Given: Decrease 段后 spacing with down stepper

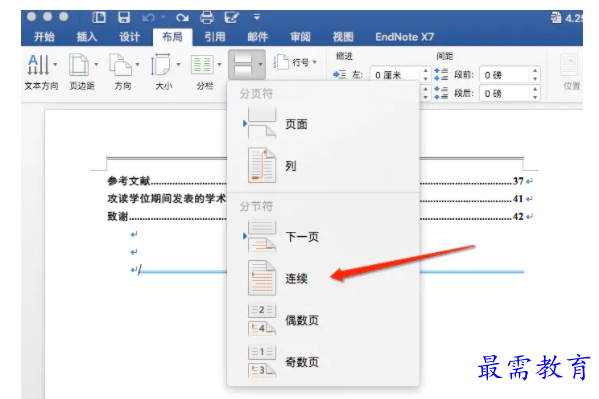Looking at the screenshot, I should coord(535,97).
